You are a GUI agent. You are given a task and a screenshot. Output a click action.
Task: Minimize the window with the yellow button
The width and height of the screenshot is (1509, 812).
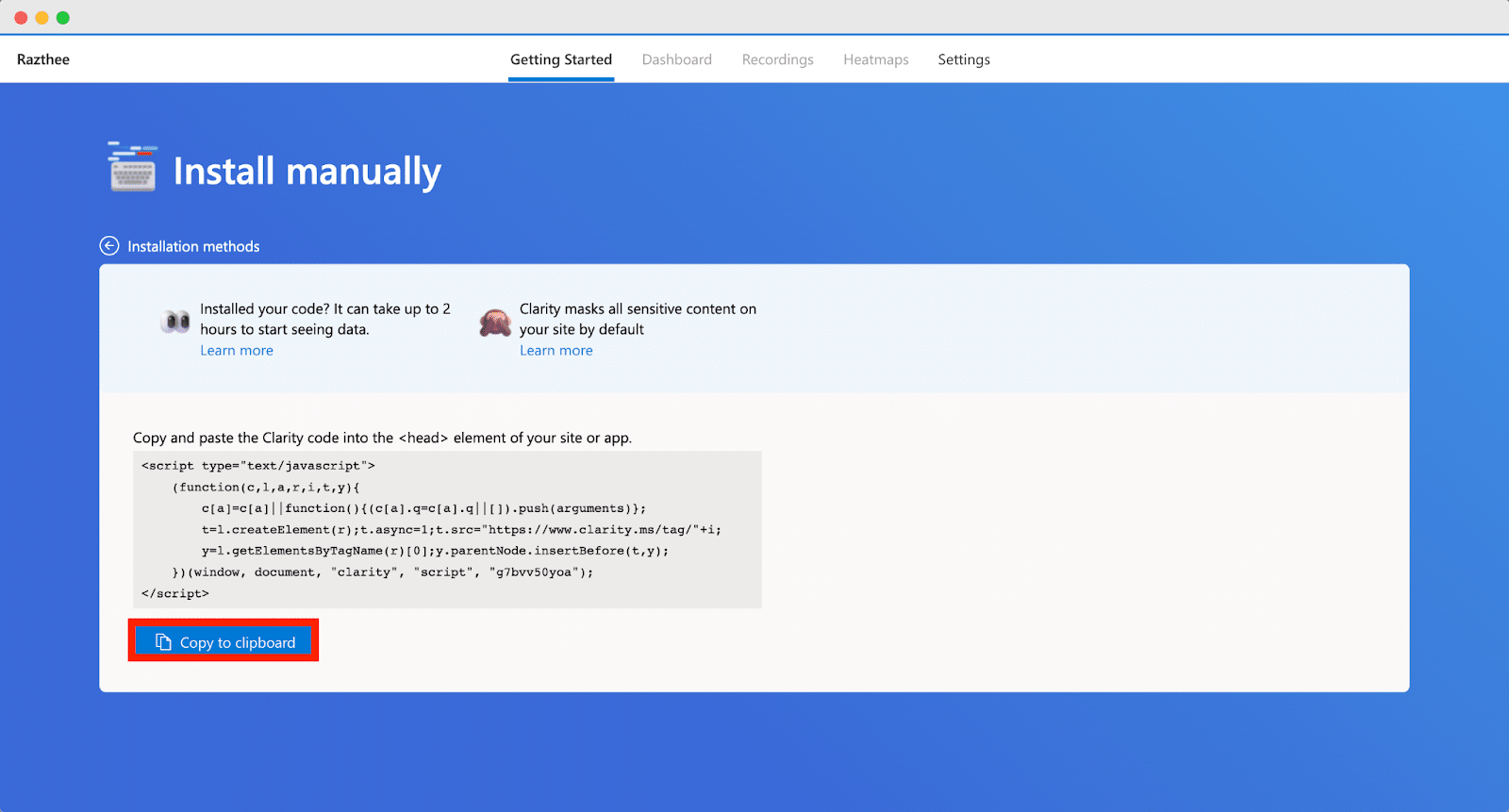click(41, 18)
